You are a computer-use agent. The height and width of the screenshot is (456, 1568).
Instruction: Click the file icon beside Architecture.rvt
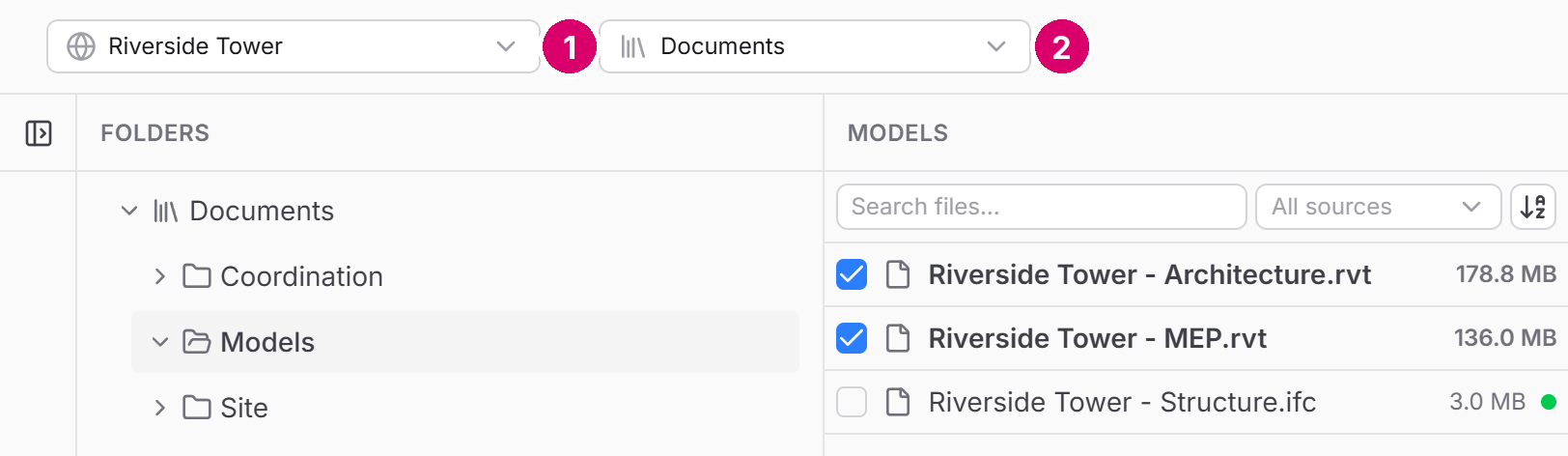[x=898, y=274]
